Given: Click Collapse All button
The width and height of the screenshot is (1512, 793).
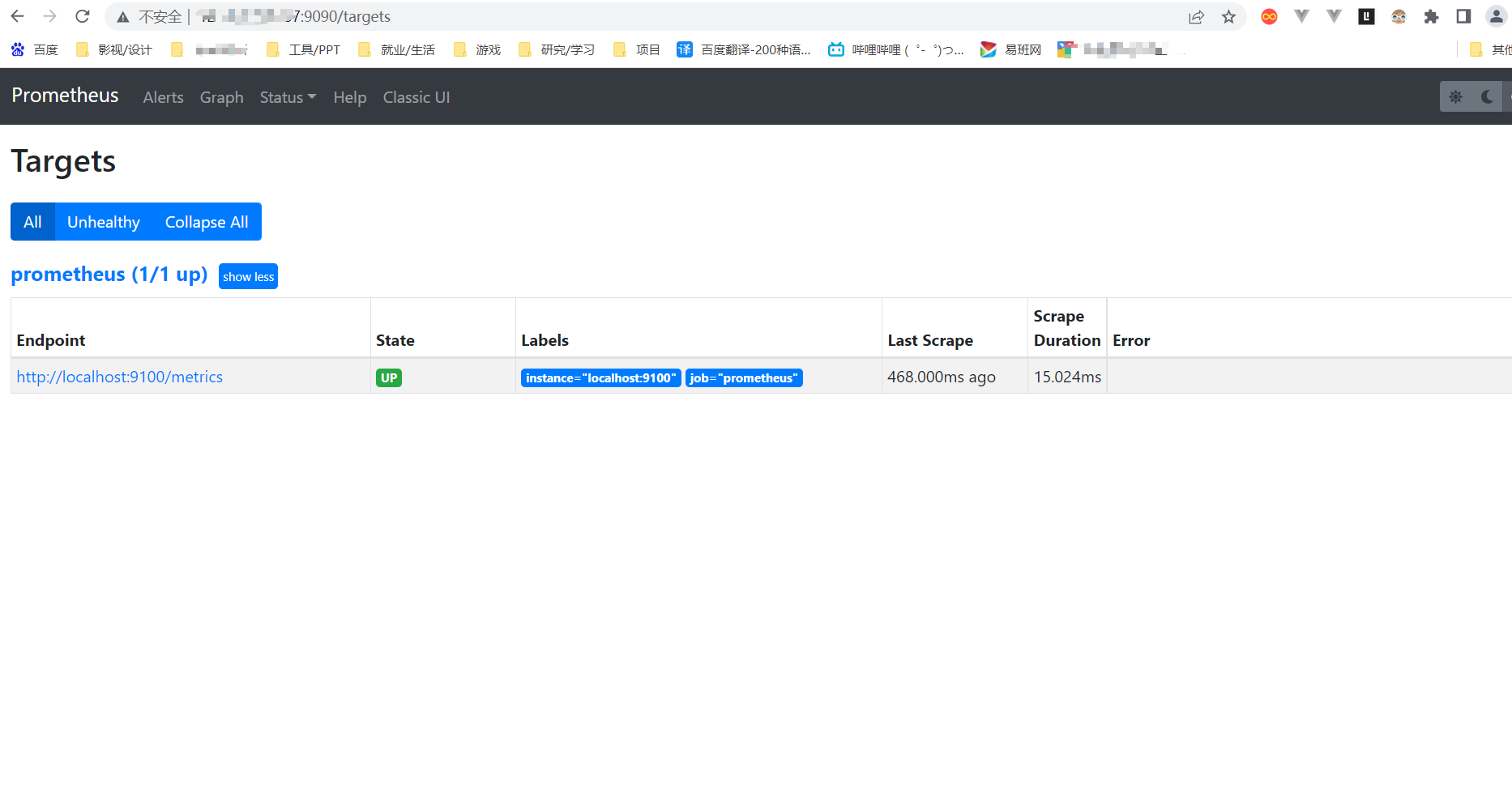Looking at the screenshot, I should pos(207,222).
